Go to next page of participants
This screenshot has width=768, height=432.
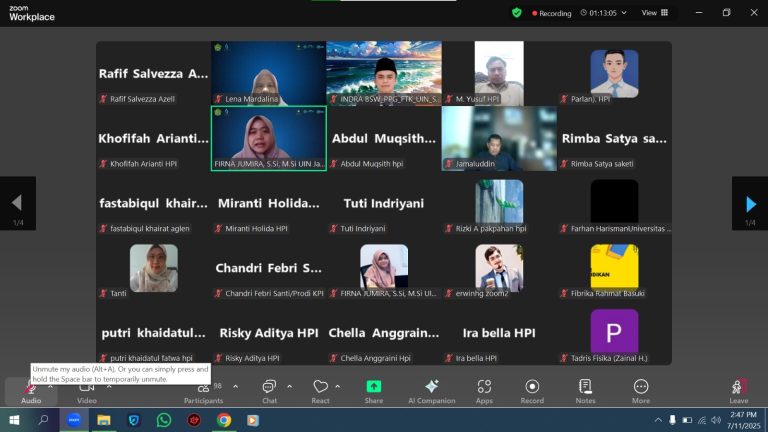pos(750,204)
